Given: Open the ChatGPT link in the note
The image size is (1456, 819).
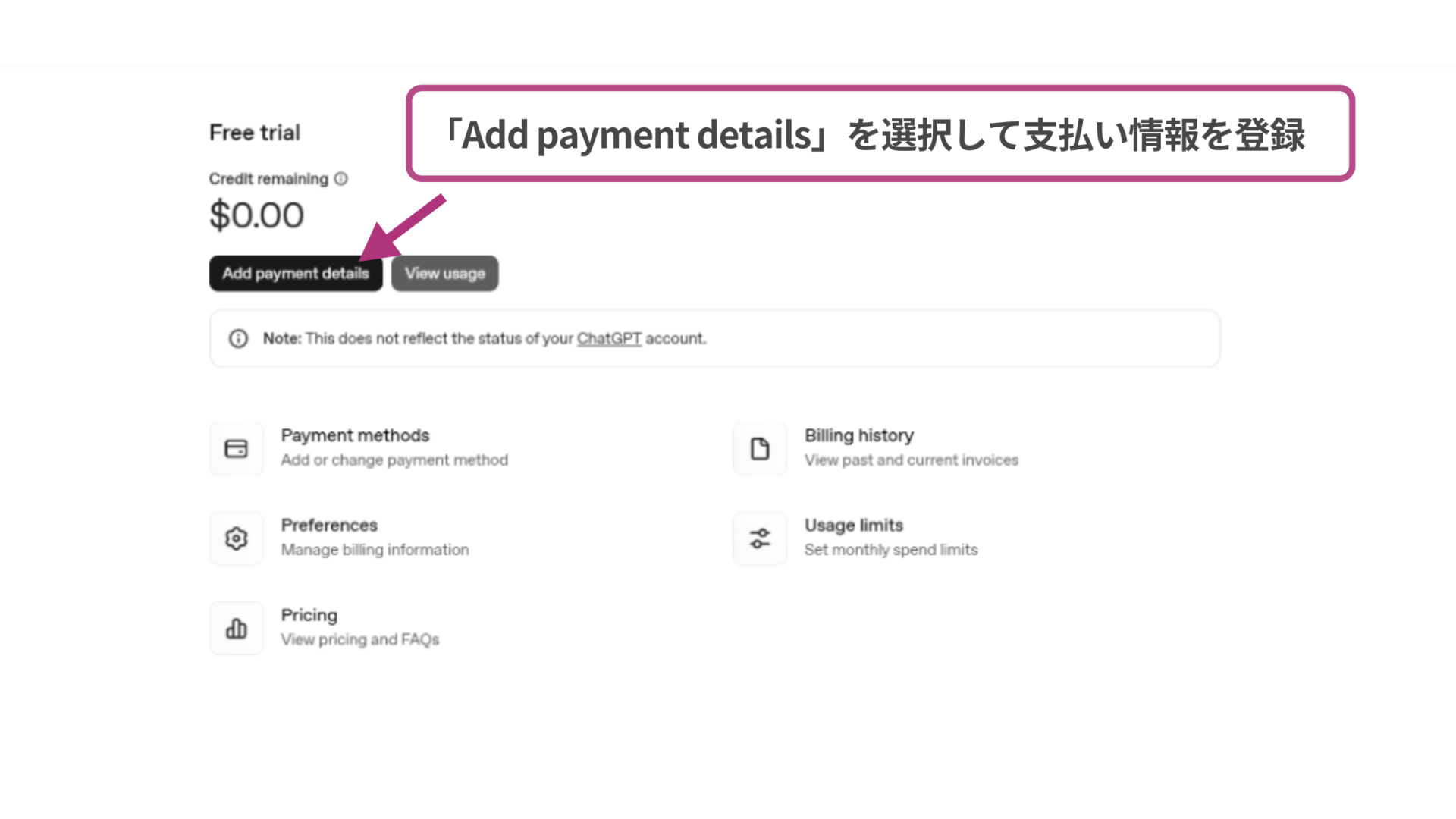Looking at the screenshot, I should pyautogui.click(x=609, y=338).
